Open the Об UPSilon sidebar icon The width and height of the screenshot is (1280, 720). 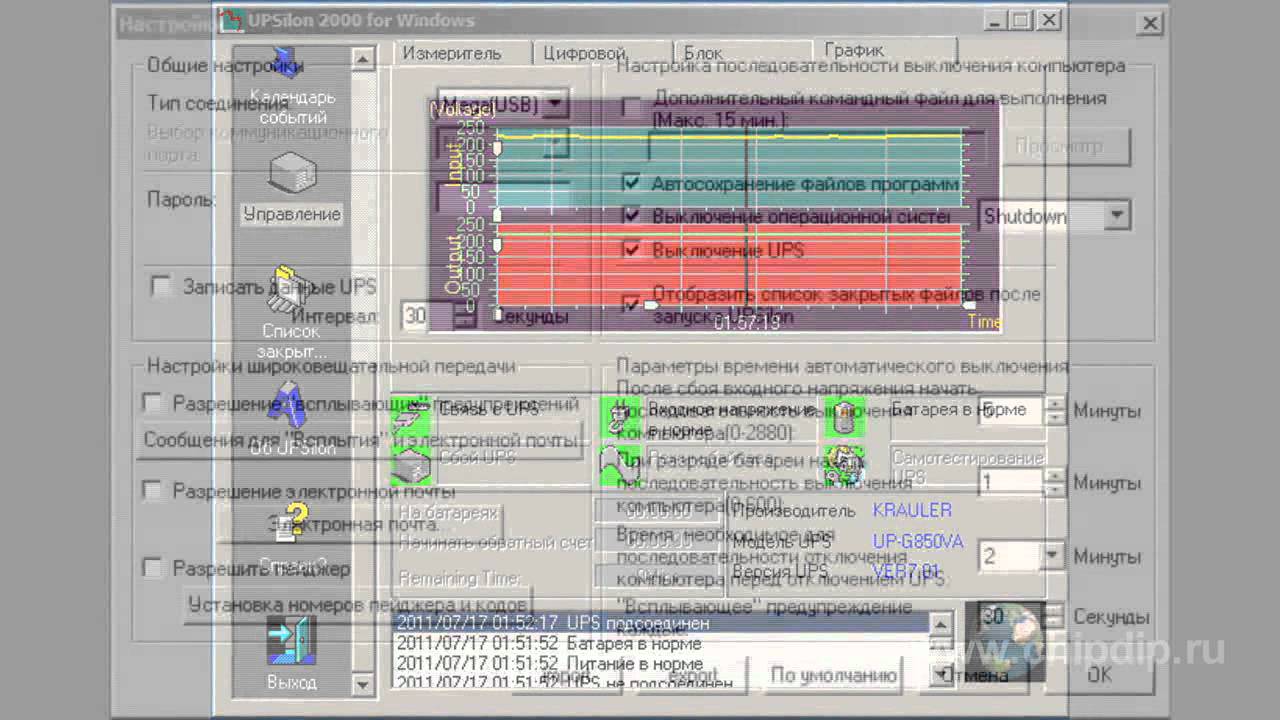coord(286,405)
